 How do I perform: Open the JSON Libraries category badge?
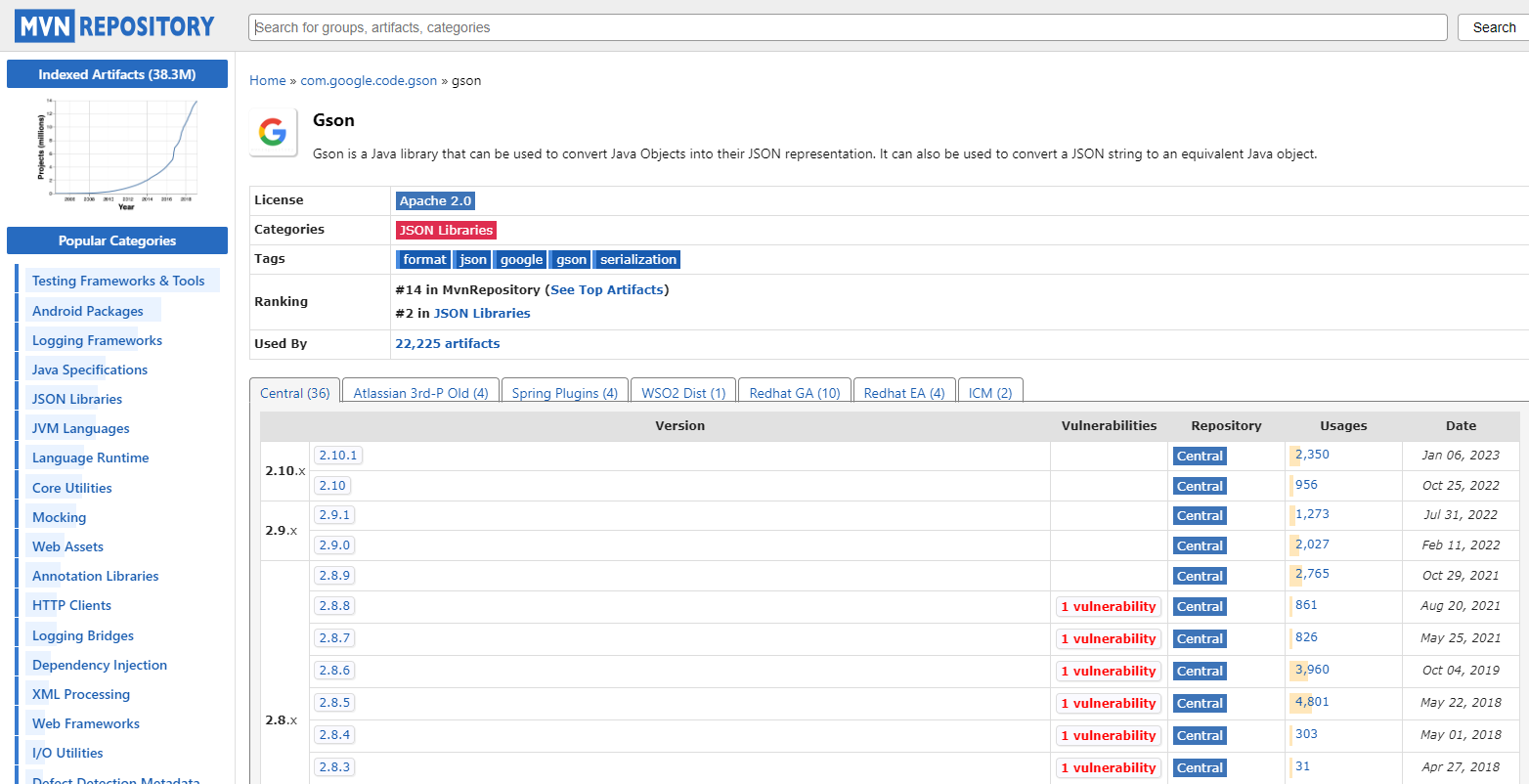coord(446,230)
